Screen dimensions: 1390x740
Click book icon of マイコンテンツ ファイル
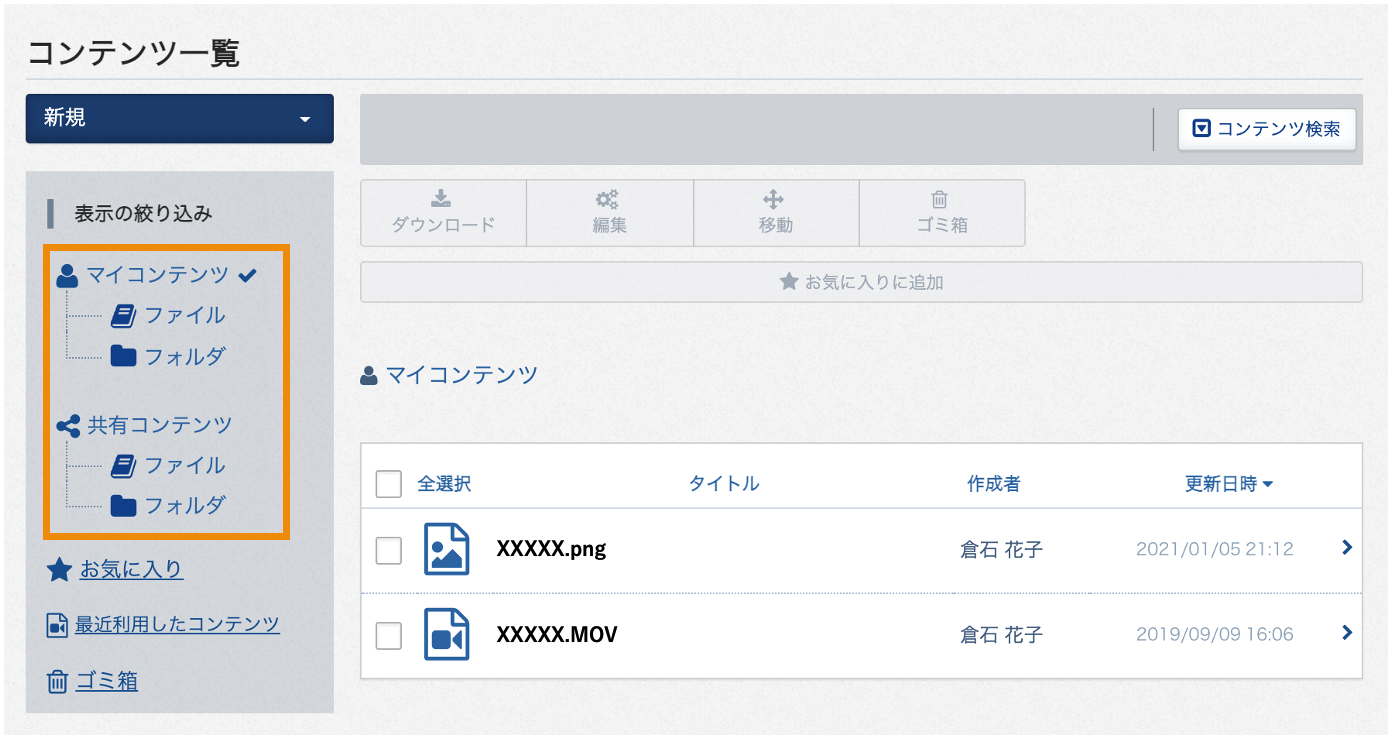coord(123,317)
